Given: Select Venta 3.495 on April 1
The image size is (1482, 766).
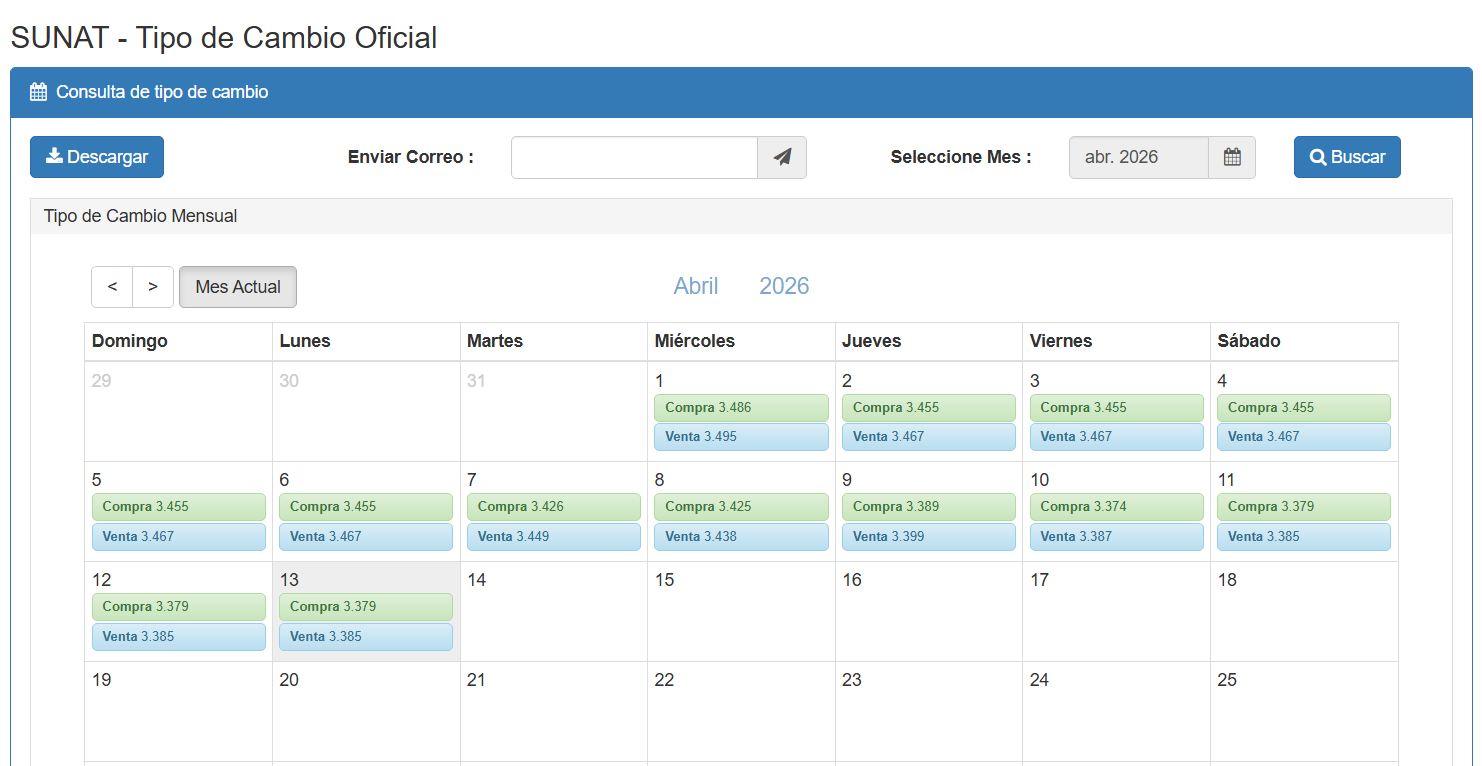Looking at the screenshot, I should (741, 437).
